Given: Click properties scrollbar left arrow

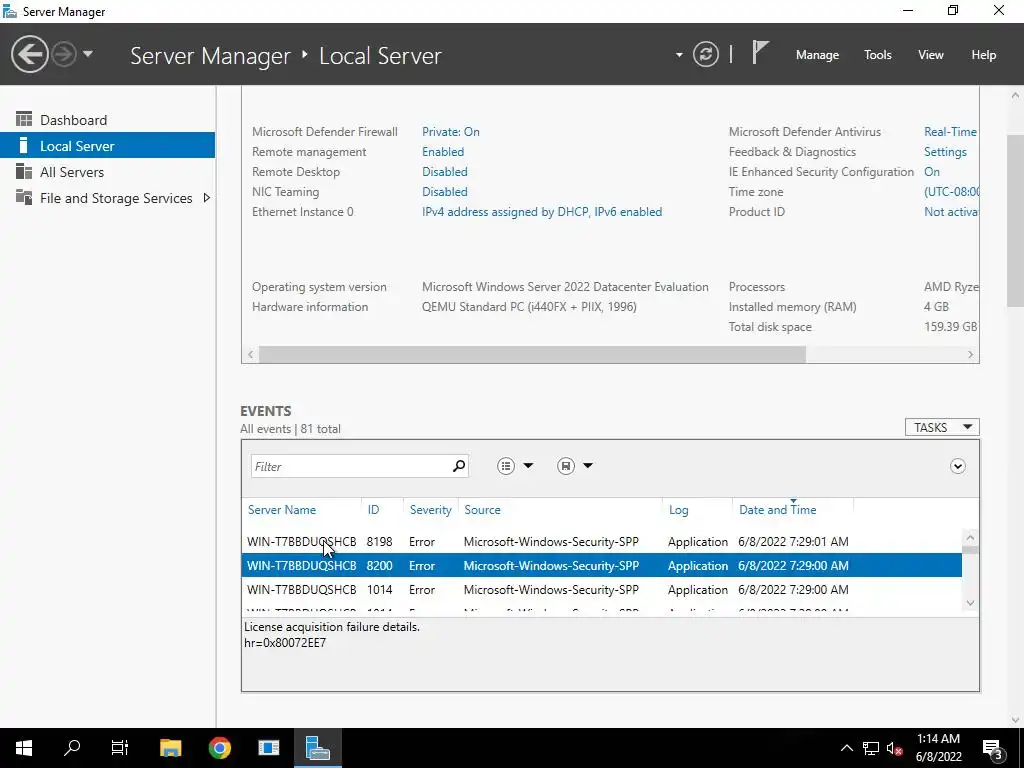Looking at the screenshot, I should click(250, 354).
